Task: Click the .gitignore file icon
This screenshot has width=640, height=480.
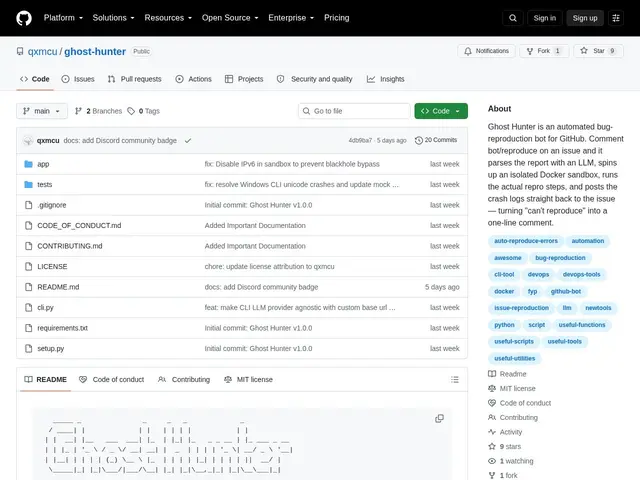Action: 29,205
